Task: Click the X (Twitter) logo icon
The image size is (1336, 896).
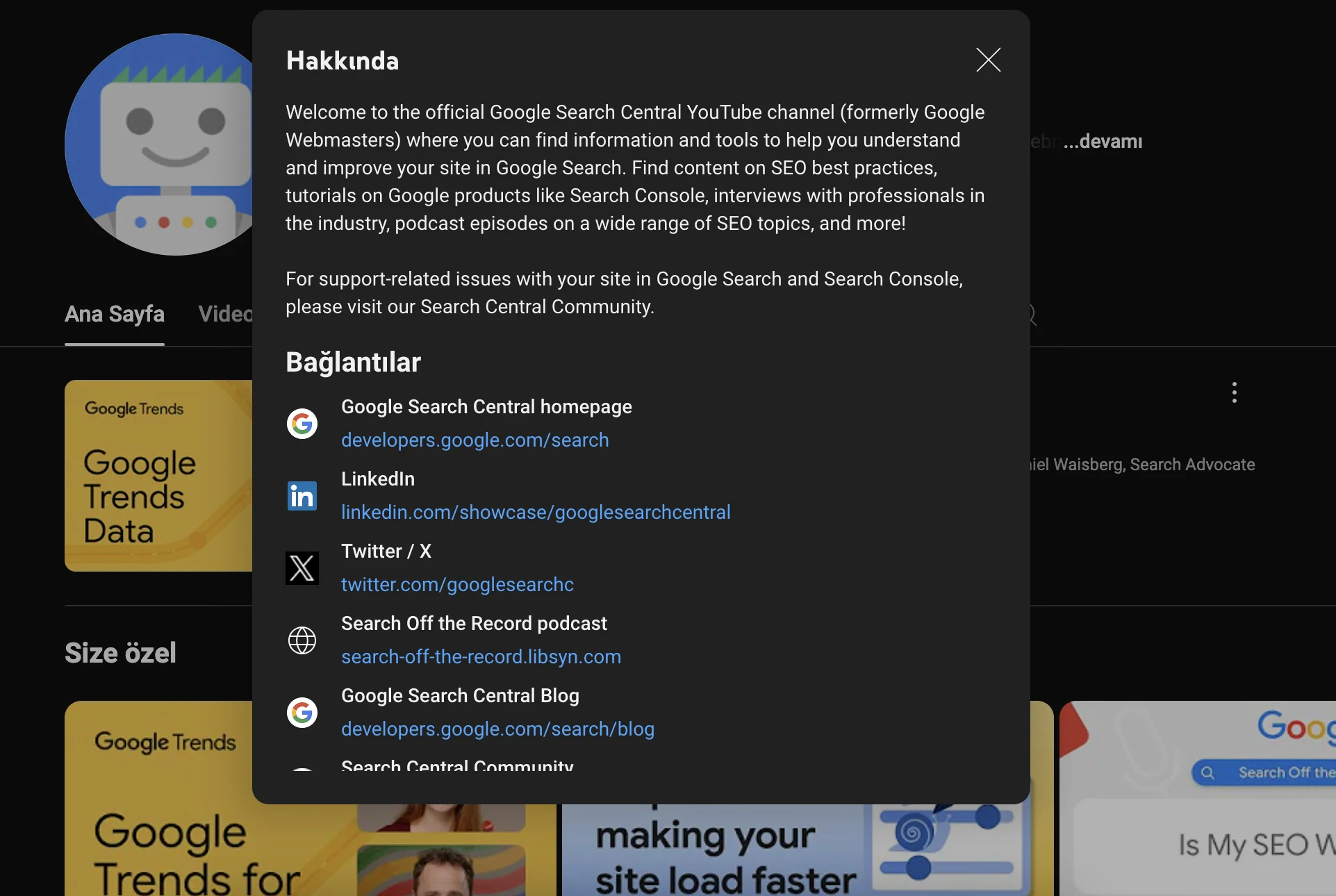Action: [x=302, y=568]
